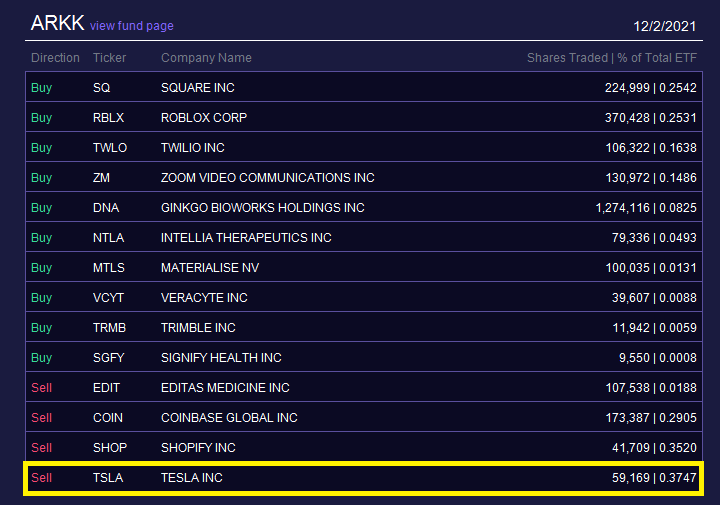Click VERACYTE INC company name

(204, 297)
